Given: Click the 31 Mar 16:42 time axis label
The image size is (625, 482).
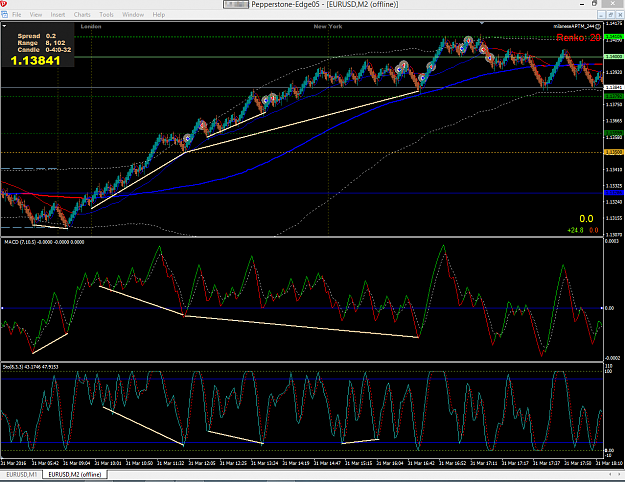Looking at the screenshot, I should point(421,463).
